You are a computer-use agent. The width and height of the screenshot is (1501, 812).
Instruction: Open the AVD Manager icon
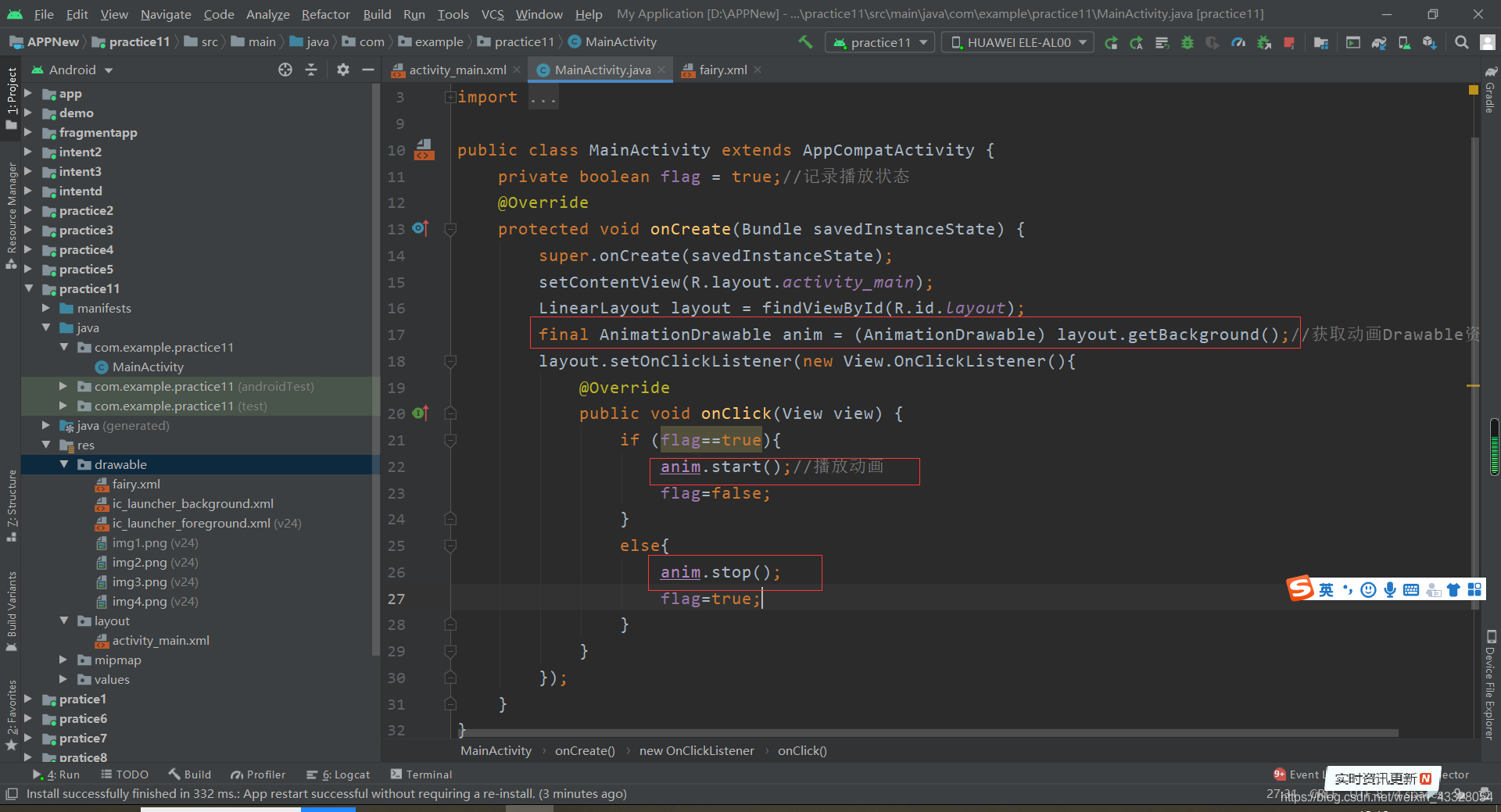tap(1405, 42)
